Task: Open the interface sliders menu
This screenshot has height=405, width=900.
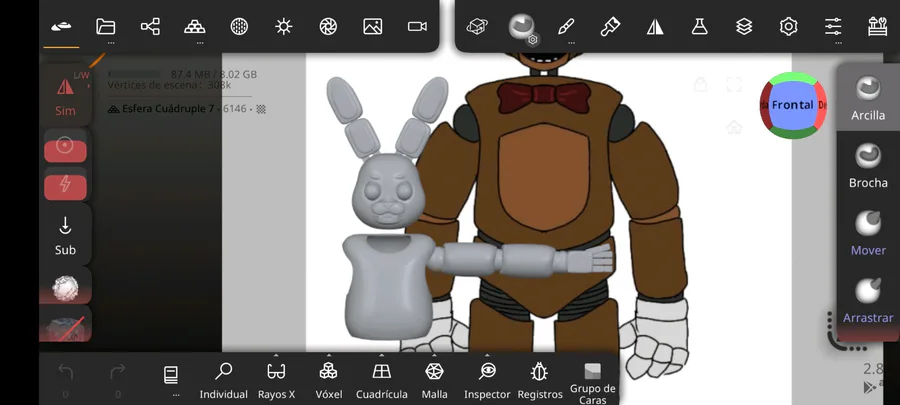Action: point(833,26)
